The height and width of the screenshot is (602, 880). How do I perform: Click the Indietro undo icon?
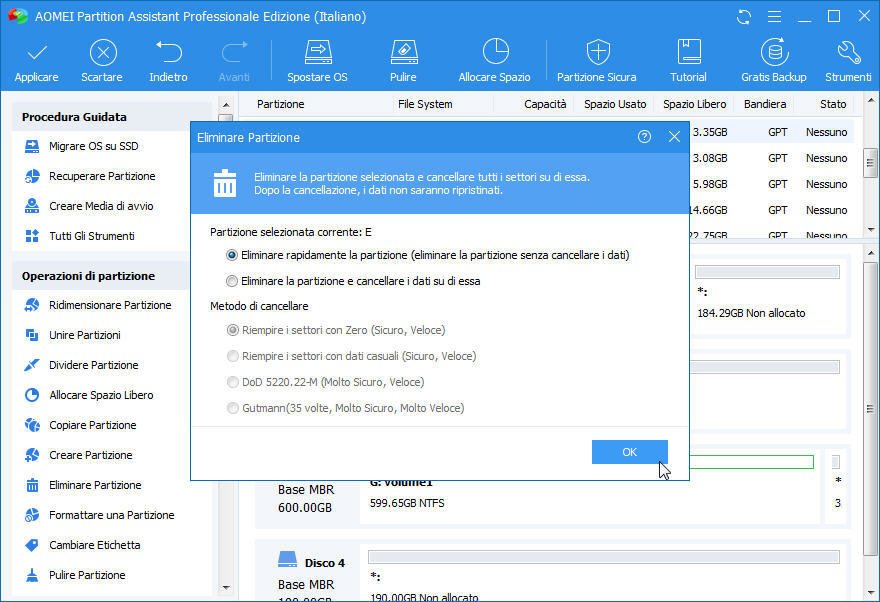[x=168, y=52]
